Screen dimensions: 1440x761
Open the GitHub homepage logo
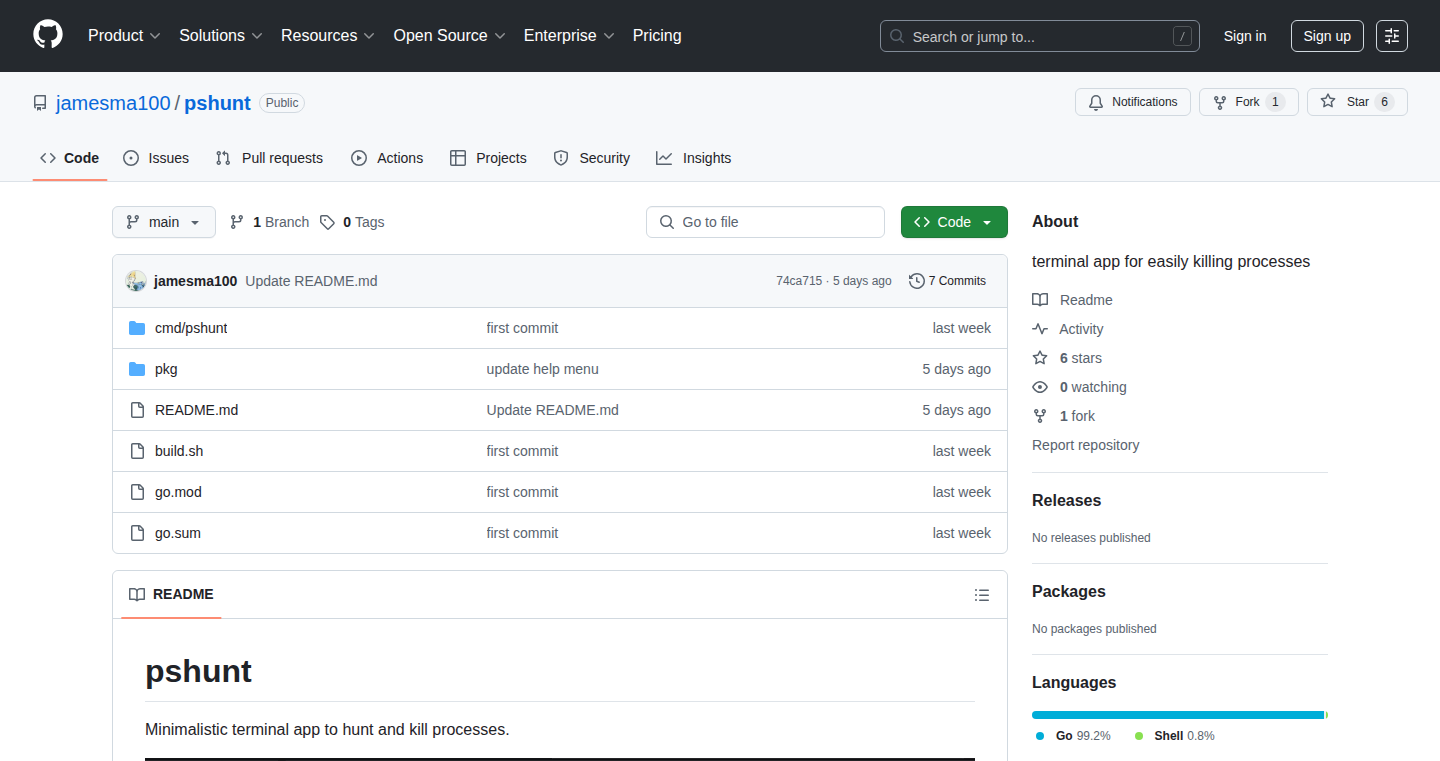pos(48,35)
